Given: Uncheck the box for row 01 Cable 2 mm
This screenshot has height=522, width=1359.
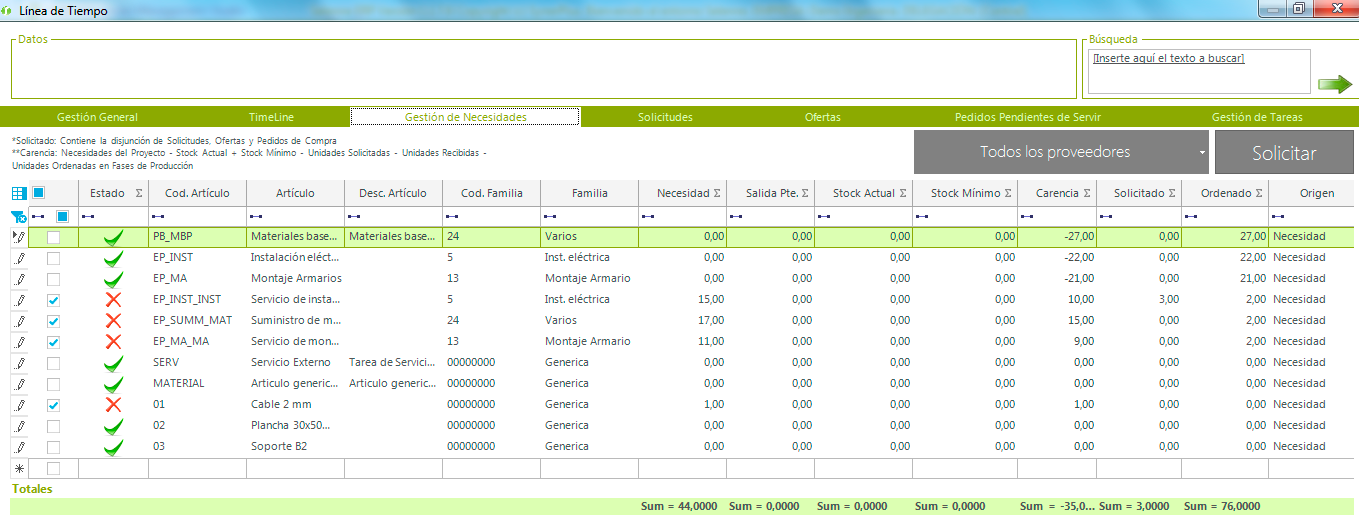Looking at the screenshot, I should (x=53, y=405).
